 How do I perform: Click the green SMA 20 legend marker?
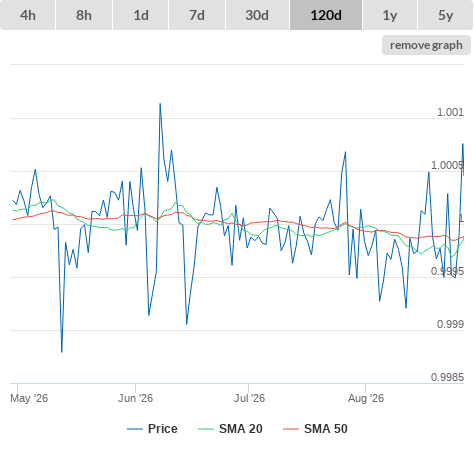pos(206,429)
